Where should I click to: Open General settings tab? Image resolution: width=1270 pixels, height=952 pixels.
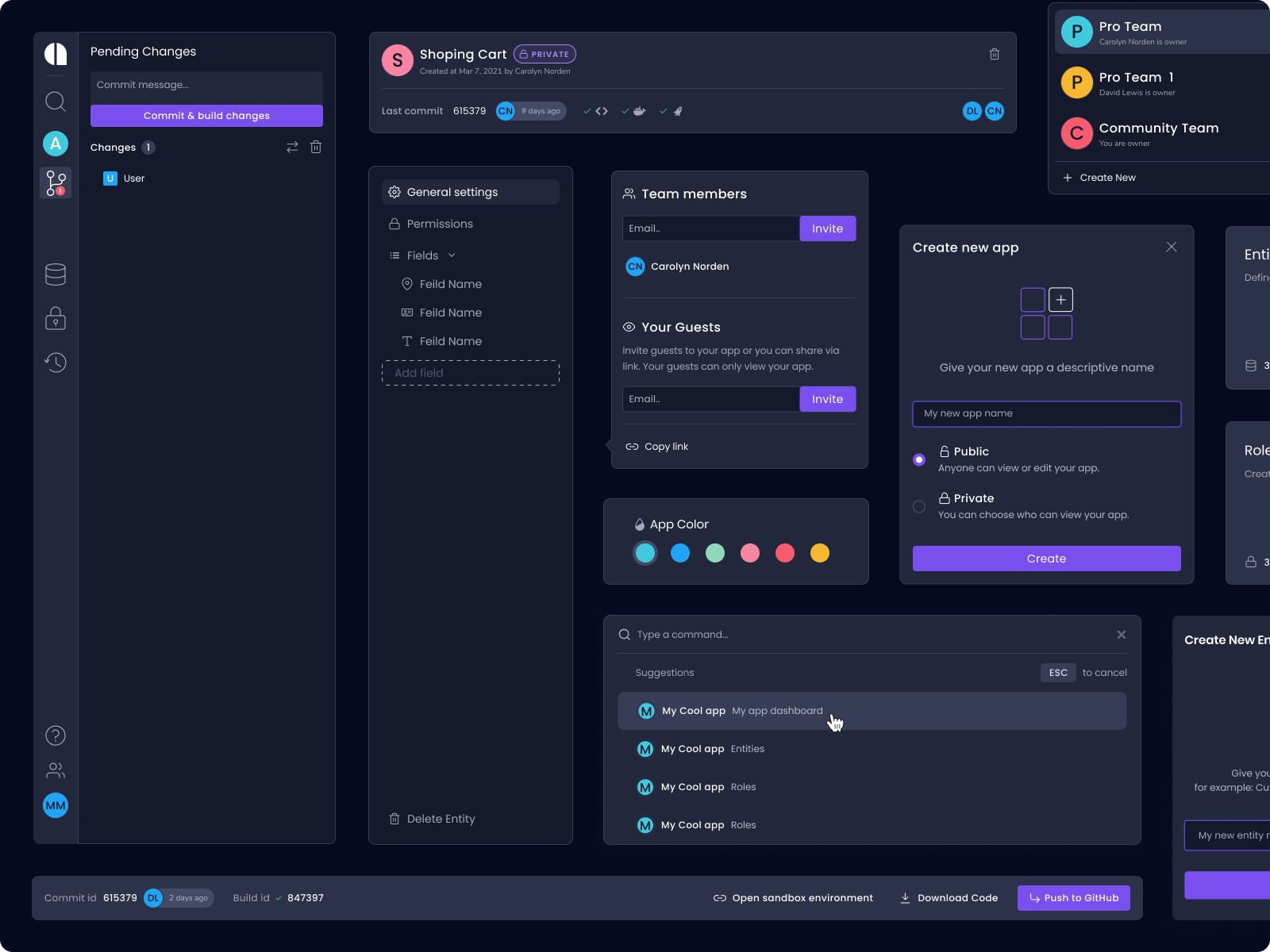click(471, 192)
